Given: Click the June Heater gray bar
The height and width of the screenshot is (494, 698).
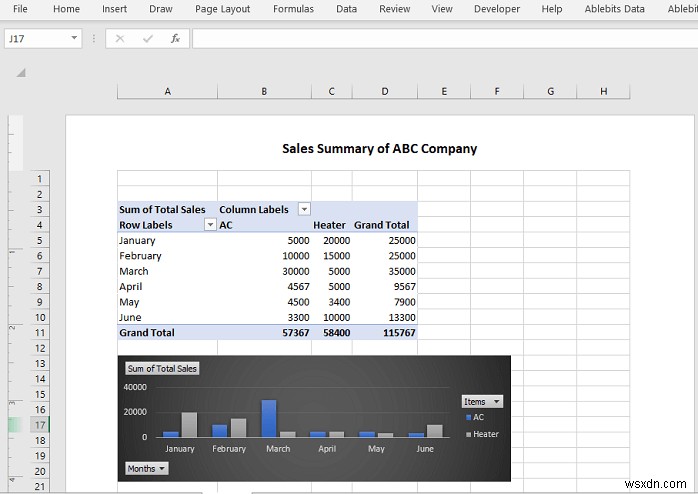Looking at the screenshot, I should (435, 431).
